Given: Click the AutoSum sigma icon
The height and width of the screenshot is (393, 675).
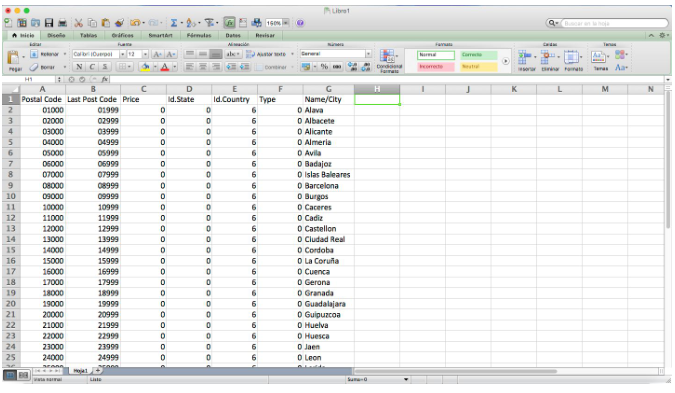Looking at the screenshot, I should 173,23.
